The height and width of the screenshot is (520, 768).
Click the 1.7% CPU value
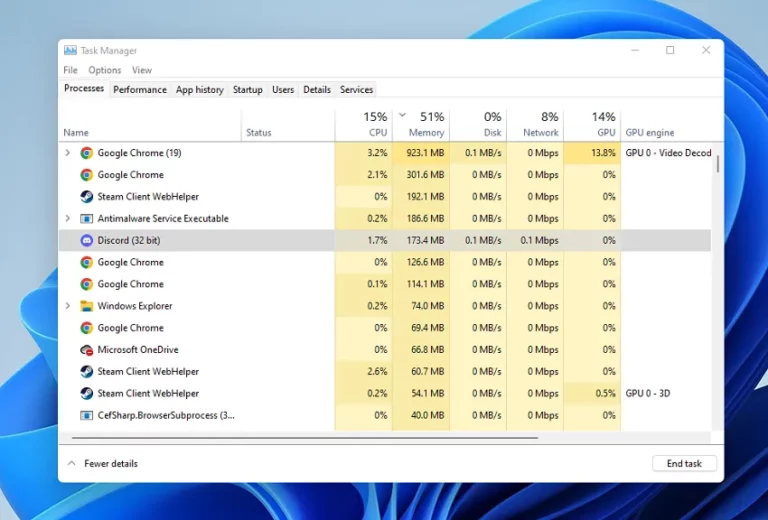[x=377, y=240]
